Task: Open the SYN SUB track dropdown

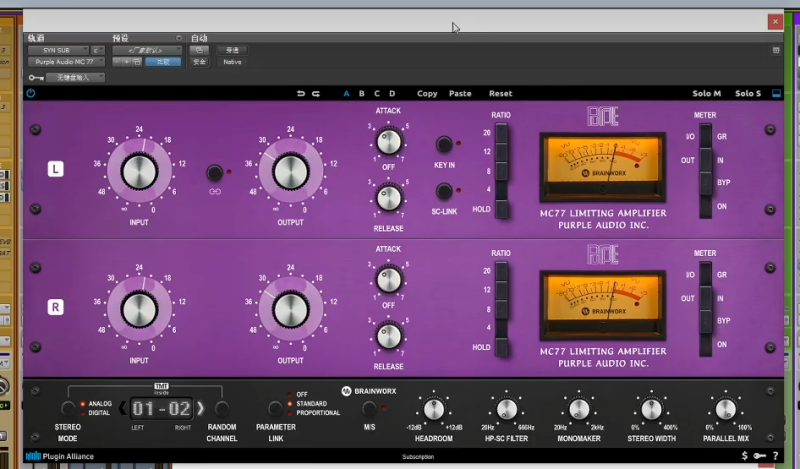Action: pyautogui.click(x=58, y=50)
